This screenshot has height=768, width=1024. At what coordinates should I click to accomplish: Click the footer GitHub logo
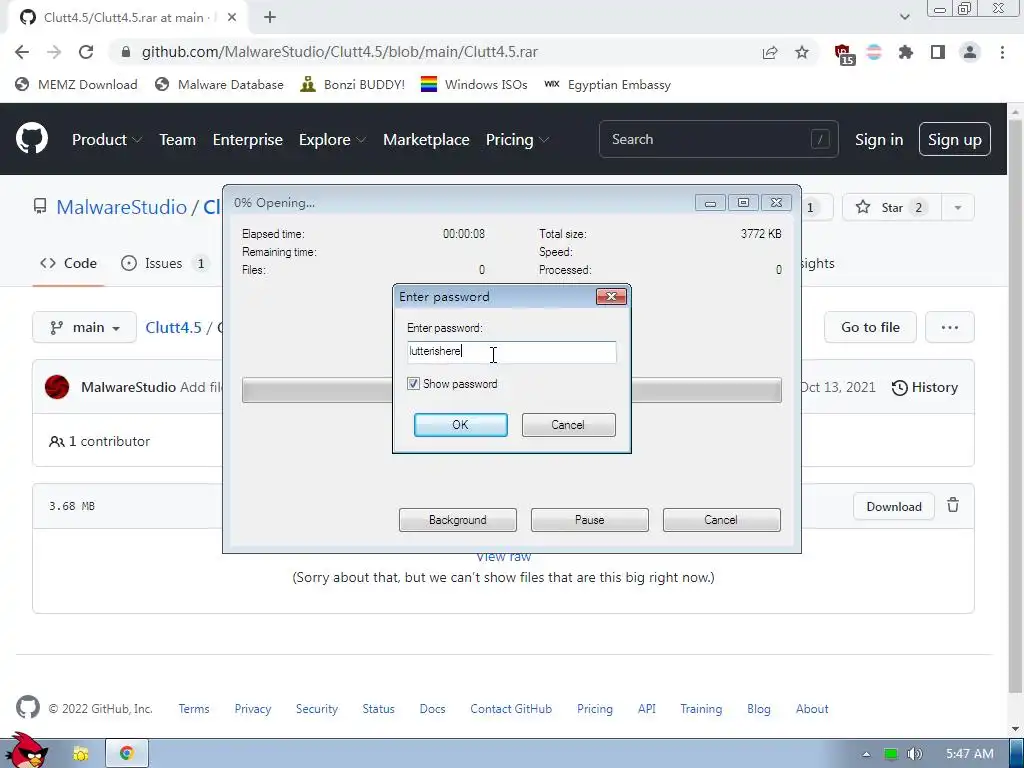click(27, 707)
